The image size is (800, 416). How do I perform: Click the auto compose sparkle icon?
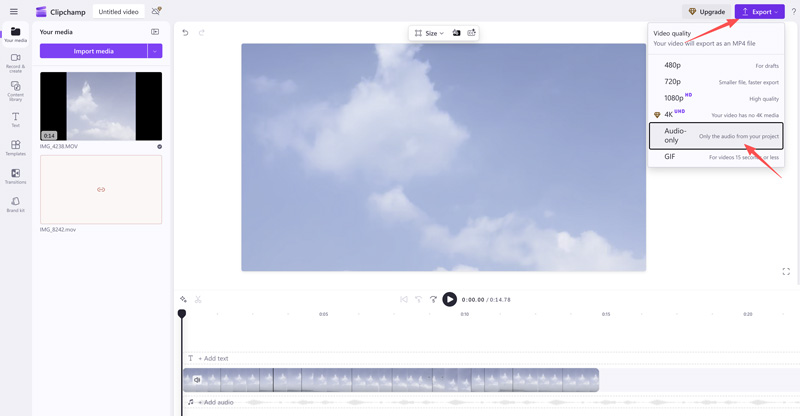pos(183,299)
